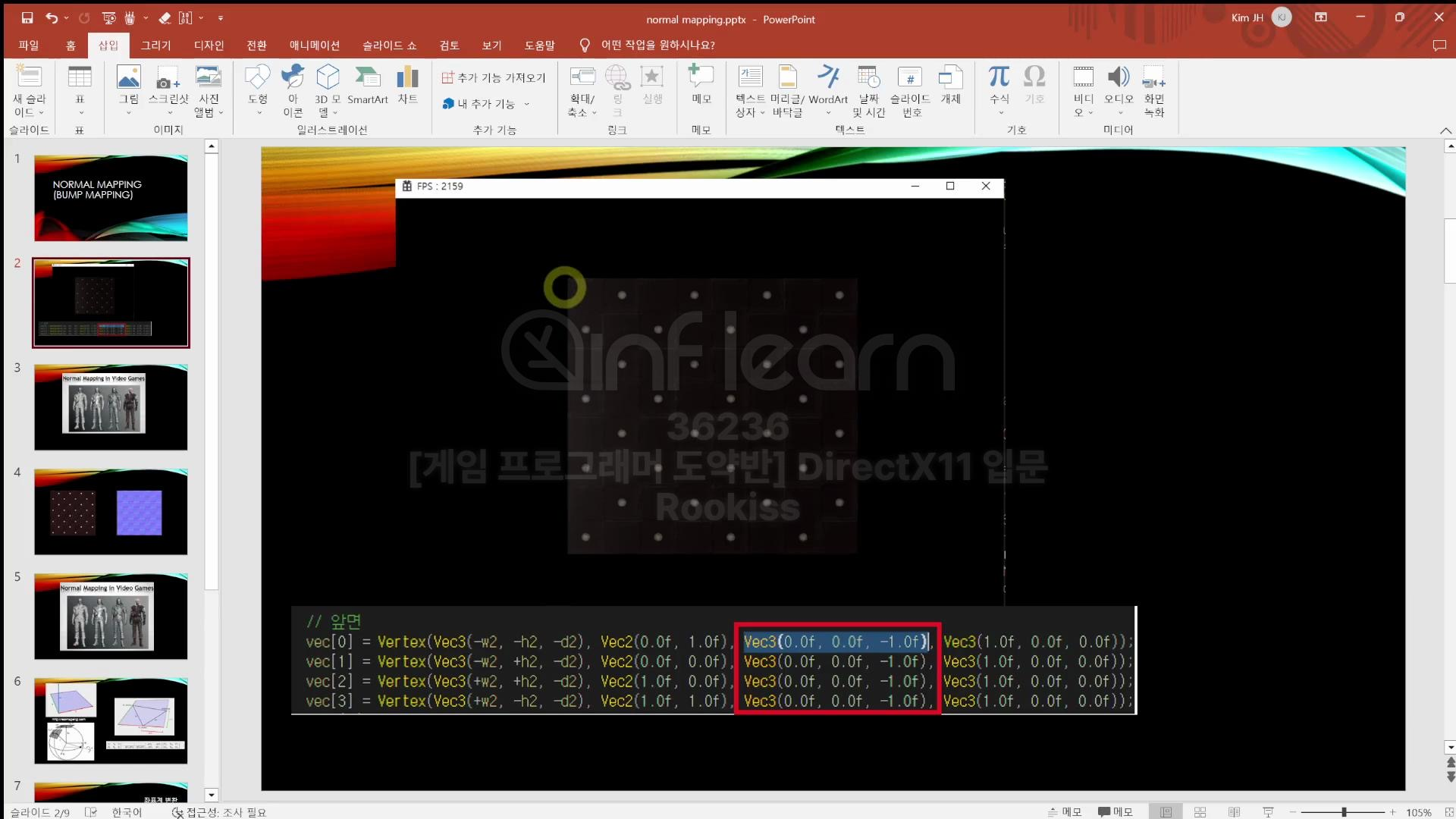Click the zoom slider handle

pyautogui.click(x=1344, y=812)
